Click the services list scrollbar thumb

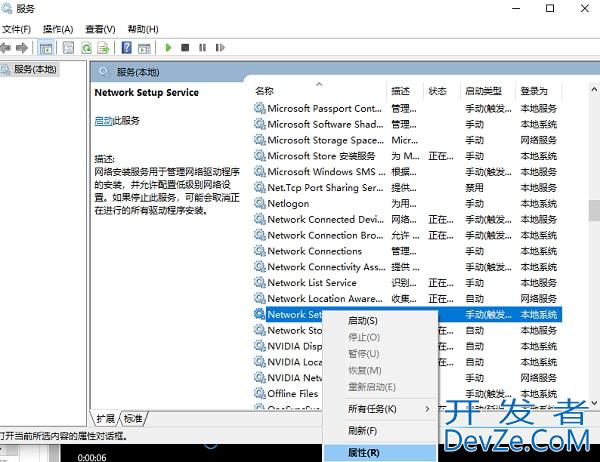coord(594,211)
